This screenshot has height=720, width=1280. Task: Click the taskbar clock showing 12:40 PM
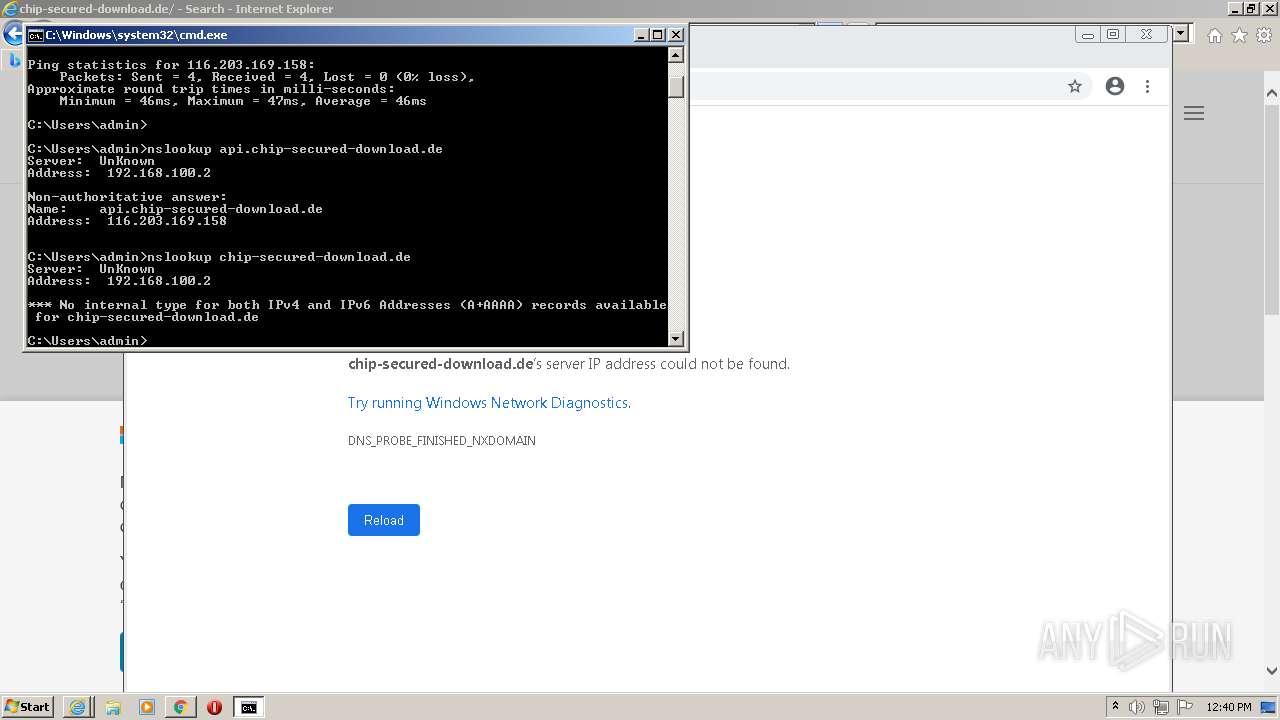[1229, 707]
